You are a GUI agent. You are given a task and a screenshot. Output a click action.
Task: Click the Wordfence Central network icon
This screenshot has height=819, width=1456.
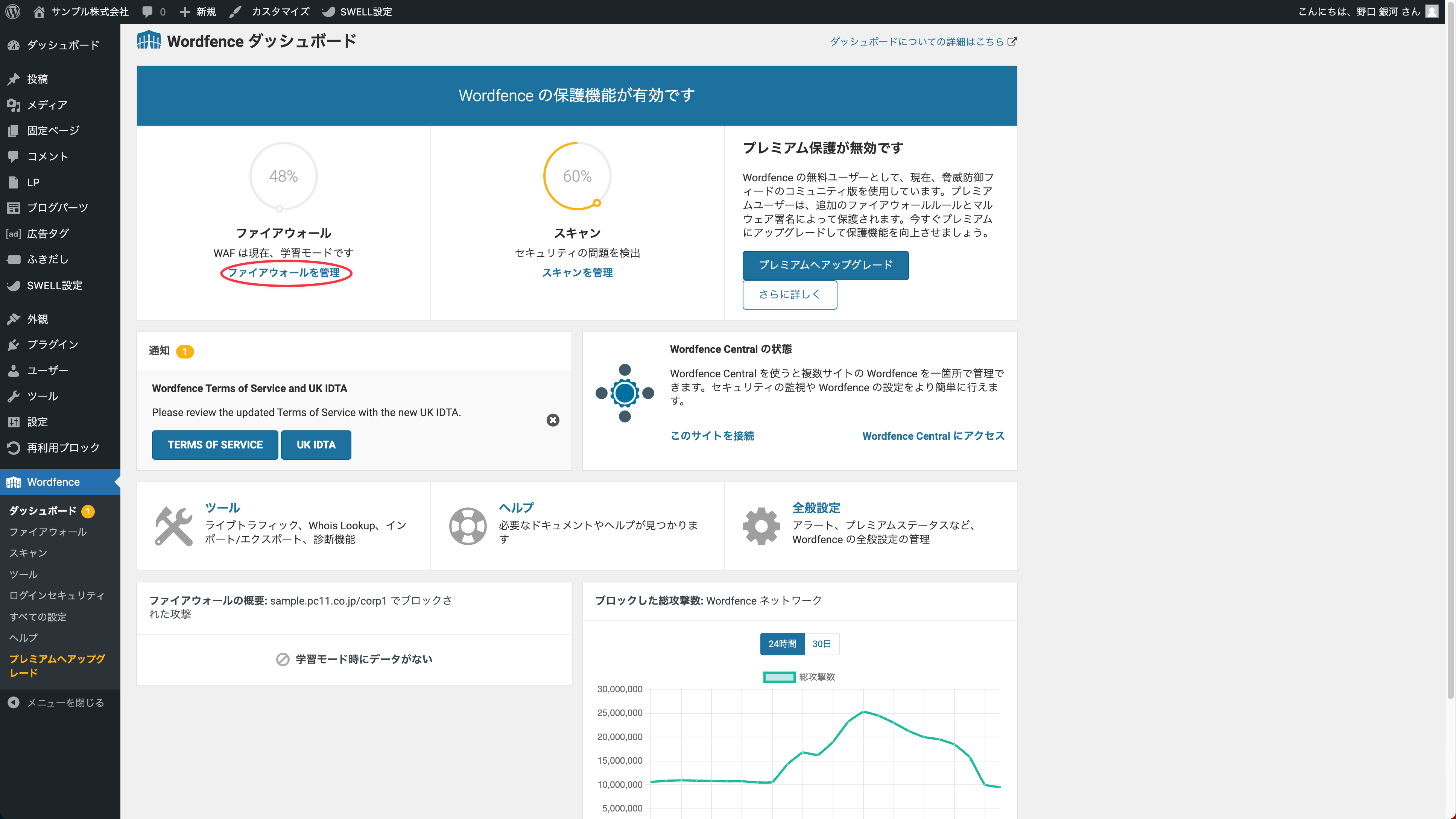(x=625, y=393)
